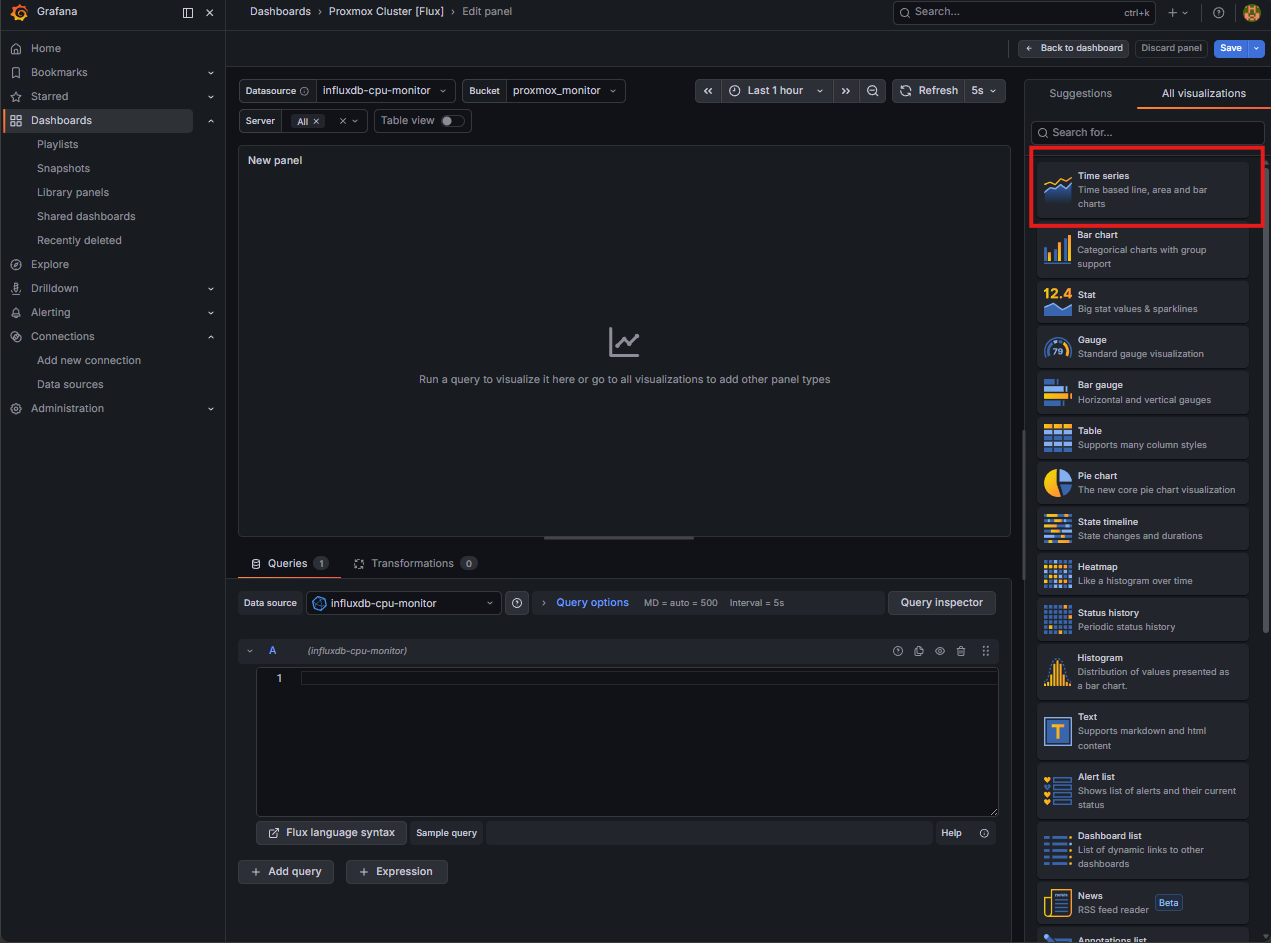
Task: Clear the Server variable selection
Action: pyautogui.click(x=342, y=121)
